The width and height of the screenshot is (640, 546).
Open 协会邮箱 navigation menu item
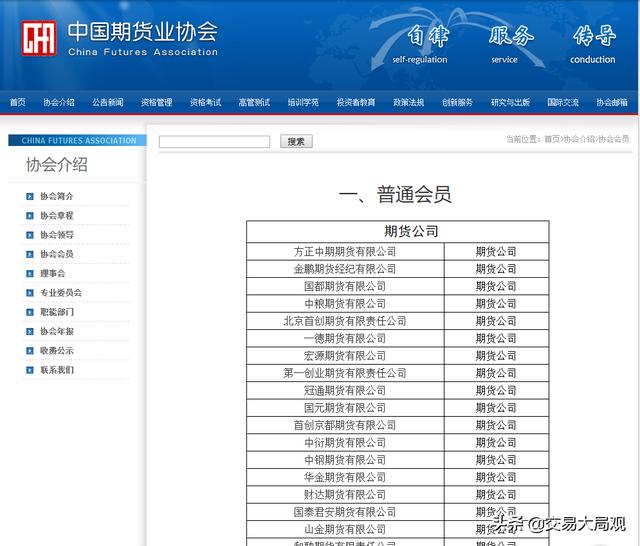[x=612, y=102]
